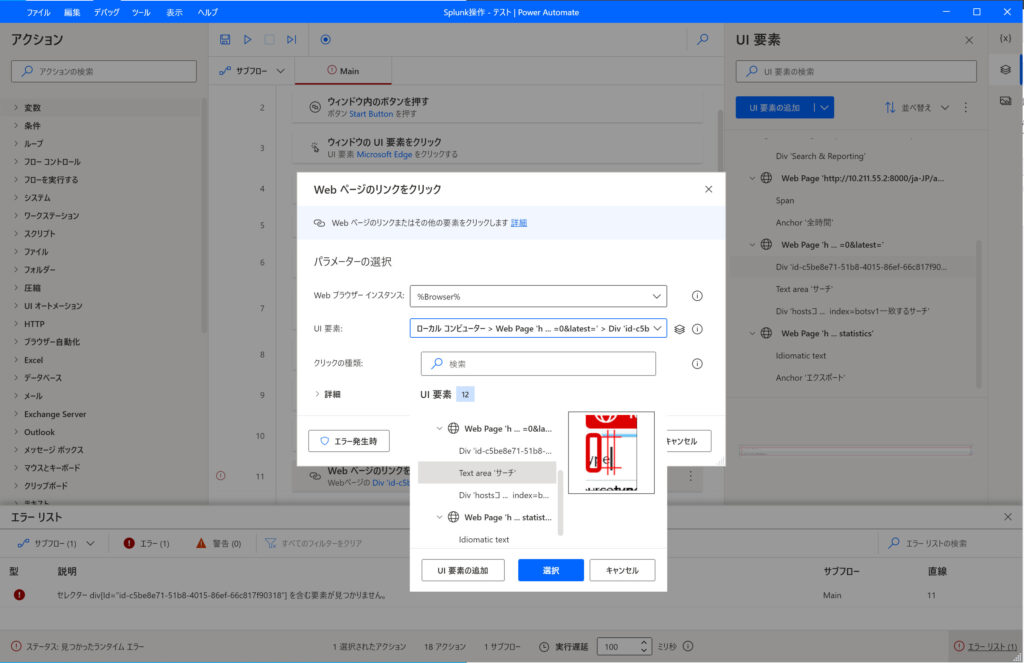This screenshot has height=663, width=1024.
Task: Open more options for action 11
Action: click(x=690, y=476)
